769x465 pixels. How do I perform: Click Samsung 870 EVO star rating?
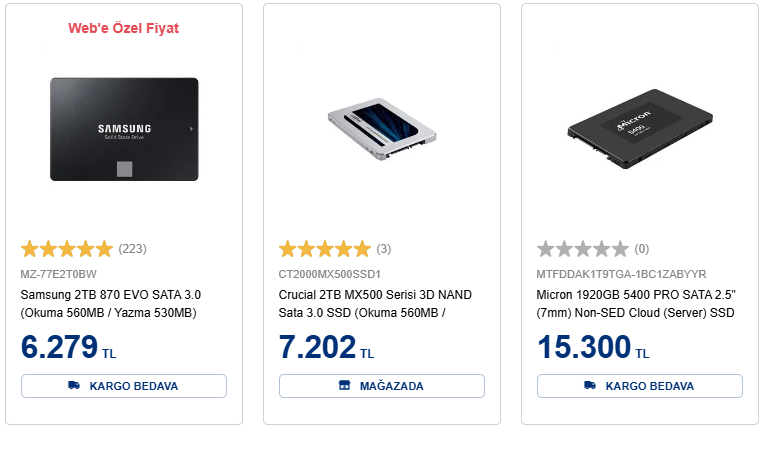pyautogui.click(x=67, y=249)
